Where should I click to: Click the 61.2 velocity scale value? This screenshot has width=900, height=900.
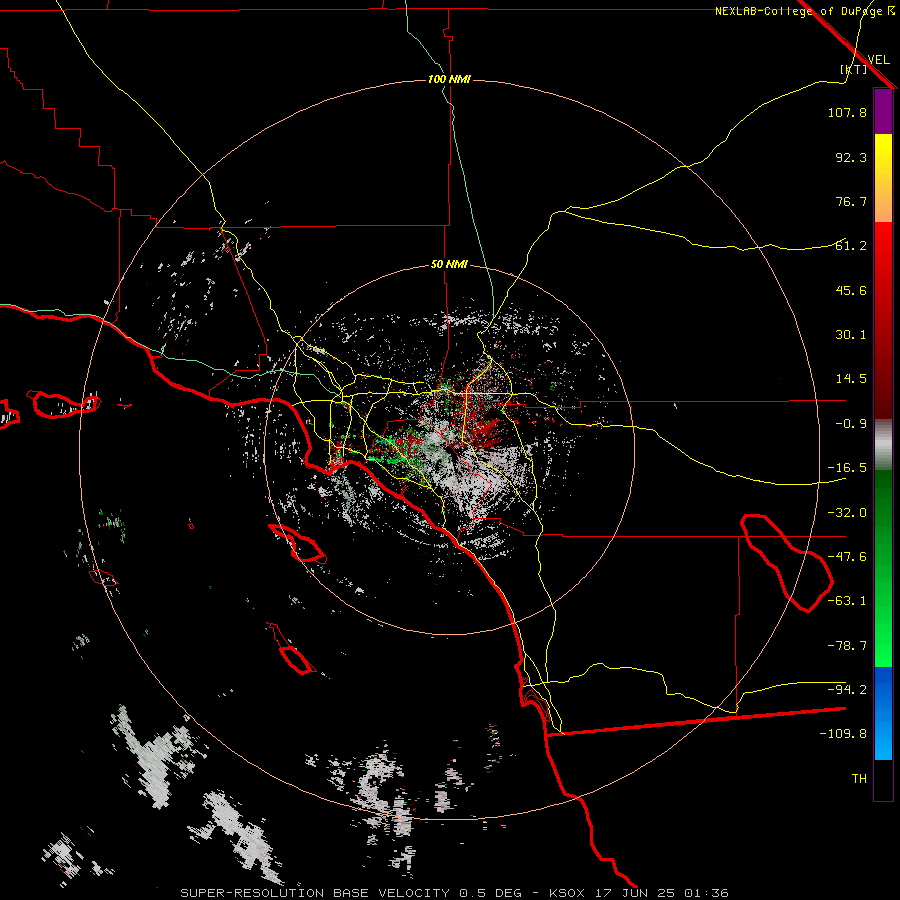coord(851,246)
